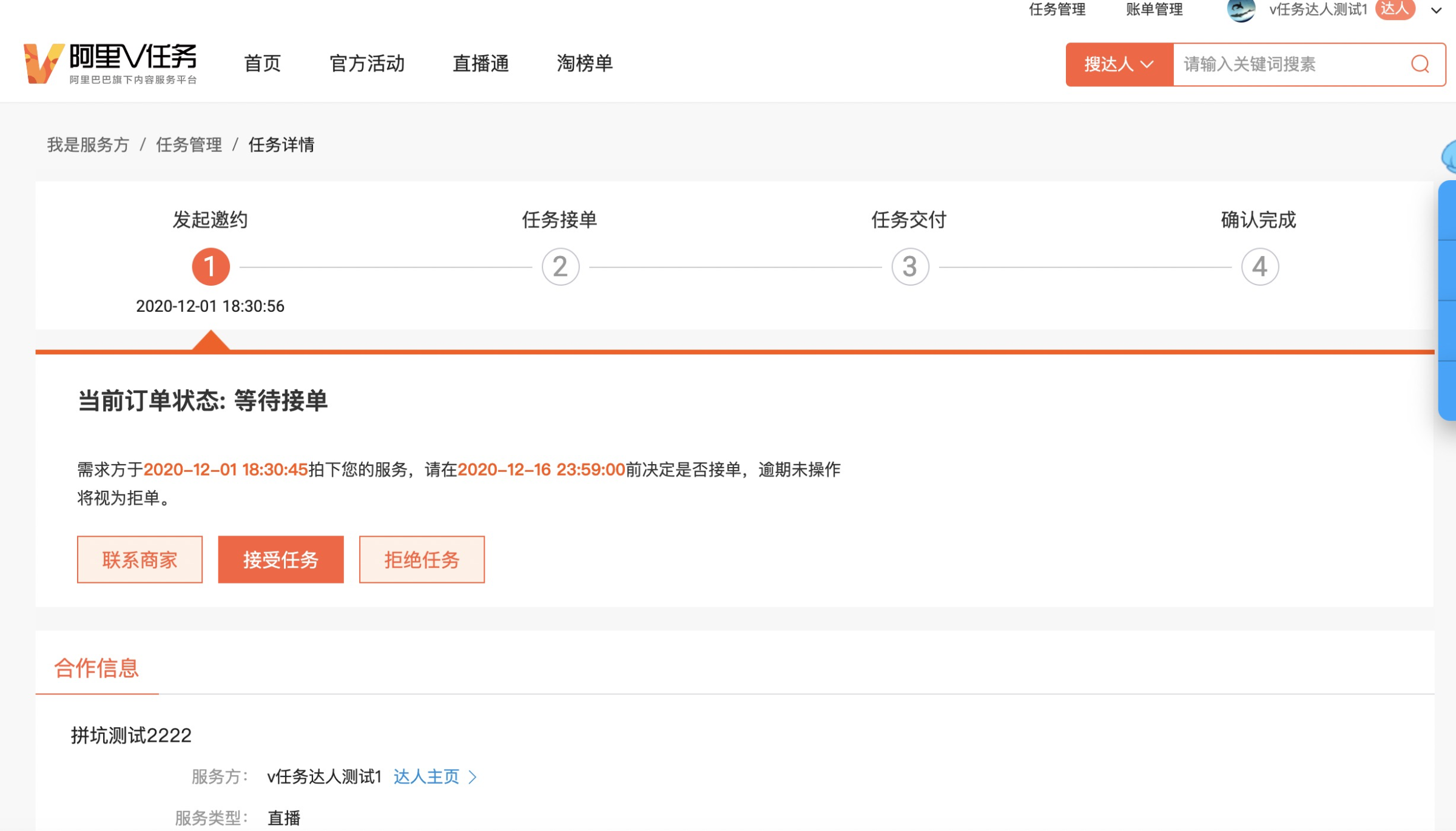
Task: Click the search magnifier icon
Action: 1420,64
